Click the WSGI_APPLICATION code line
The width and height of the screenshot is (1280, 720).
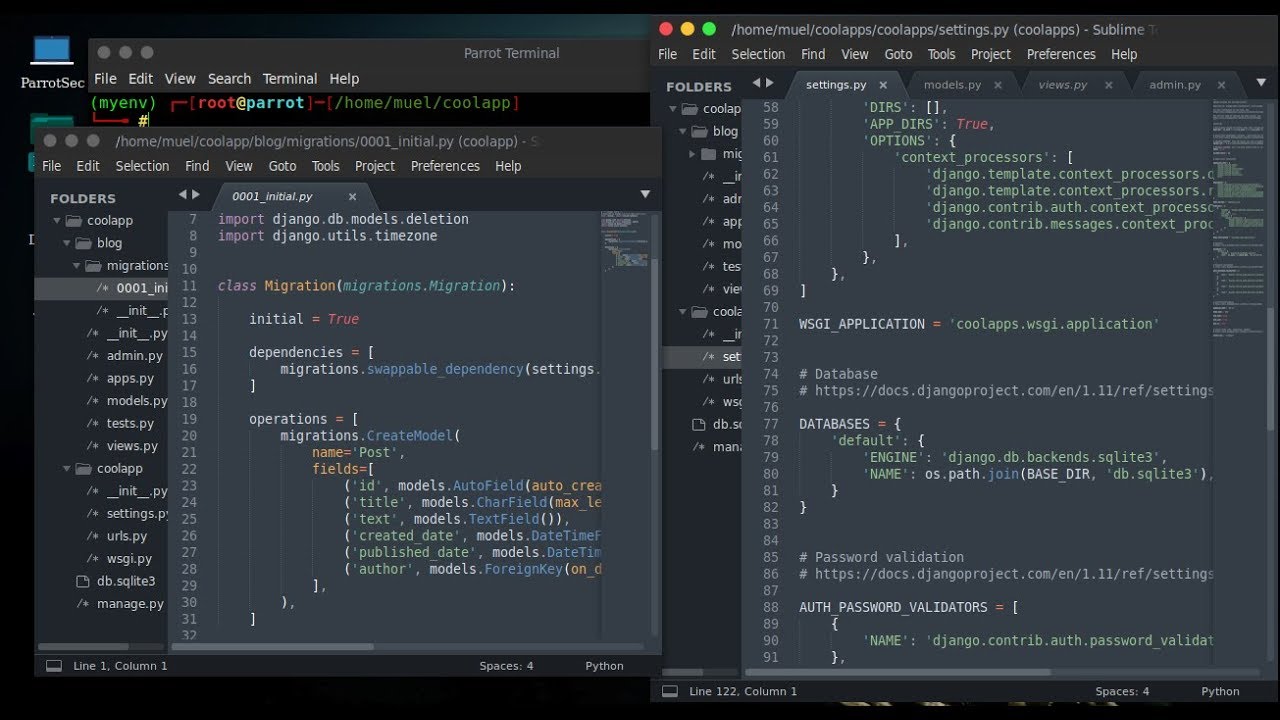[x=979, y=324]
